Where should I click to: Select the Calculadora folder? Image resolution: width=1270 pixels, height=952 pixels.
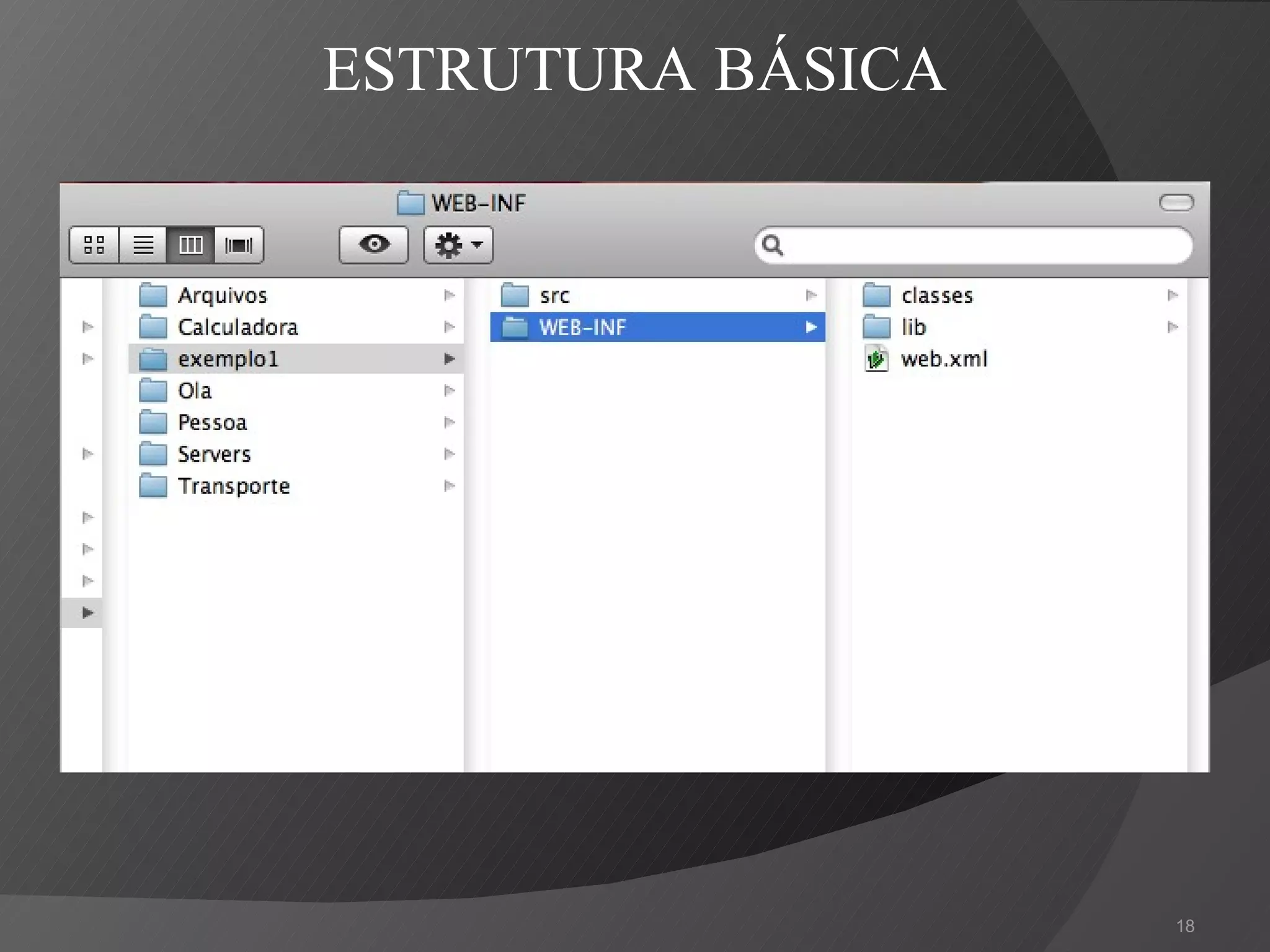coord(296,327)
